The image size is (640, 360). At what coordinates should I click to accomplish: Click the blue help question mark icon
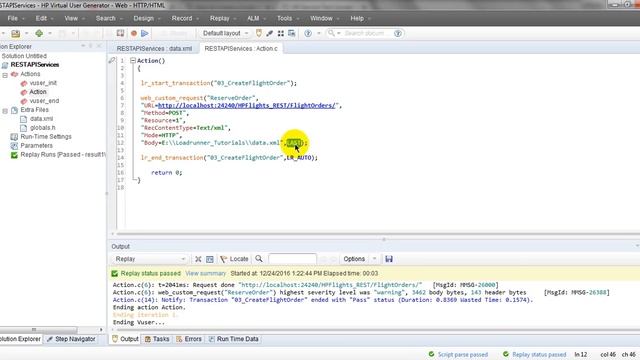(x=308, y=33)
